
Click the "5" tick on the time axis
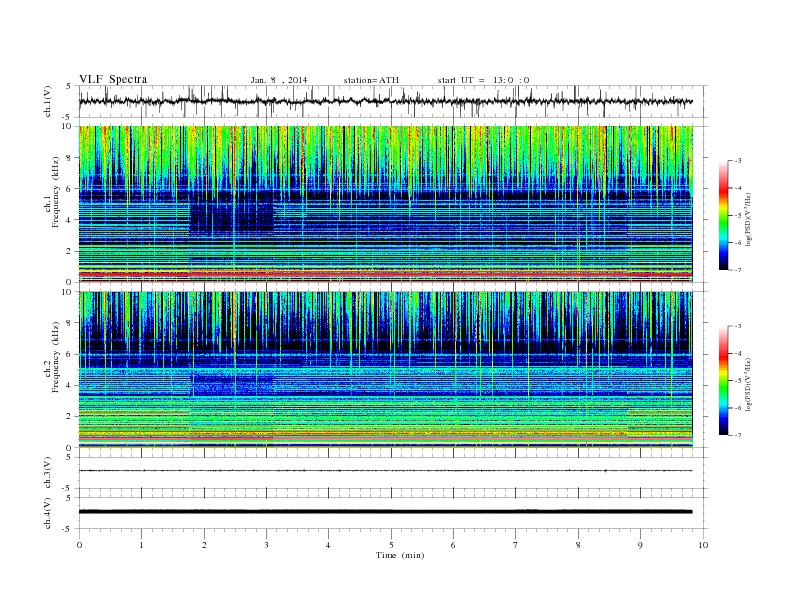(x=391, y=545)
